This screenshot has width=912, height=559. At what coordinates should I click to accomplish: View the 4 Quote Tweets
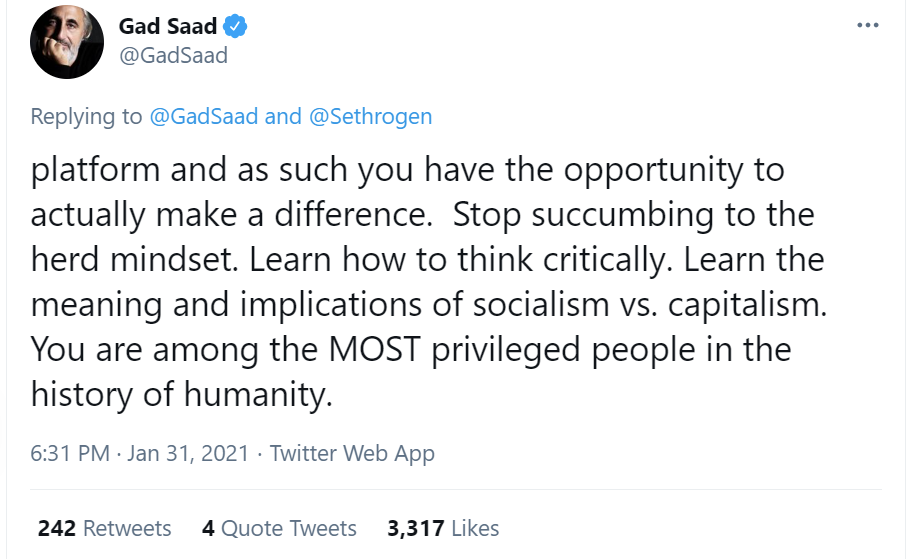279,528
